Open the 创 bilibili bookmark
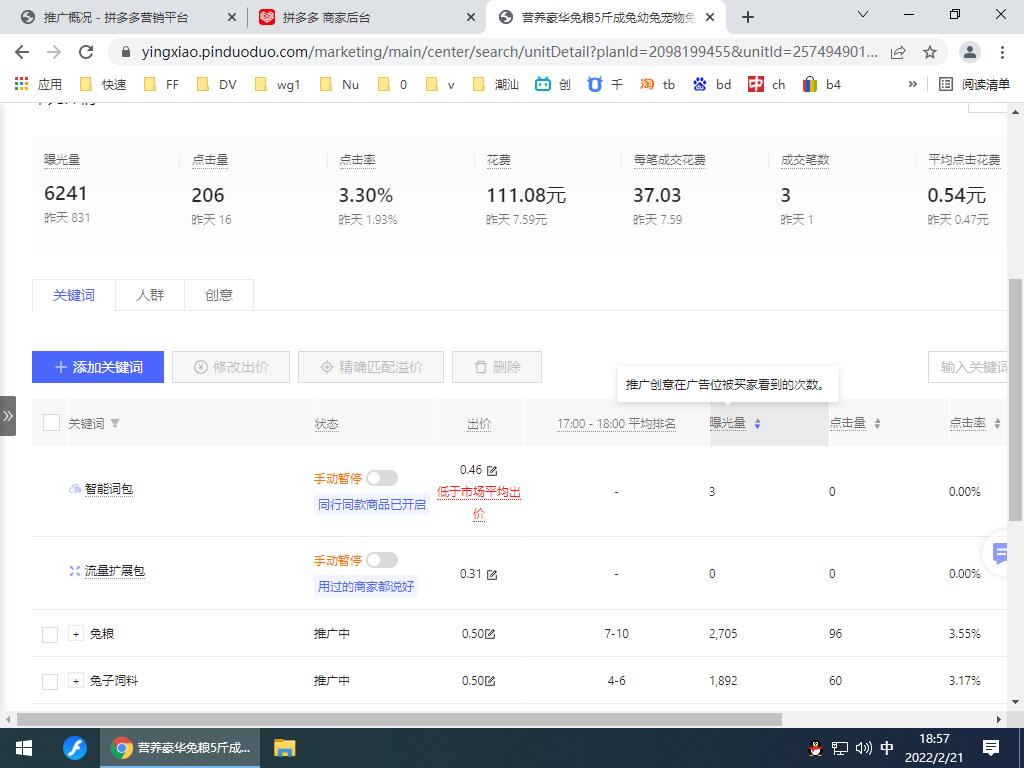This screenshot has height=768, width=1024. click(552, 84)
